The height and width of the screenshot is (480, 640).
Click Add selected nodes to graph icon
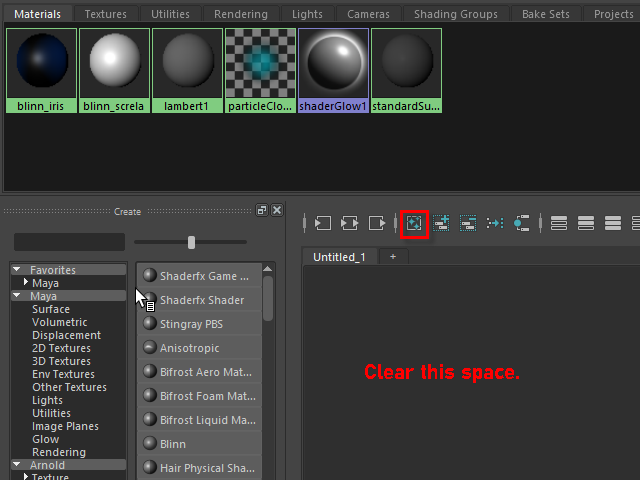(x=441, y=223)
